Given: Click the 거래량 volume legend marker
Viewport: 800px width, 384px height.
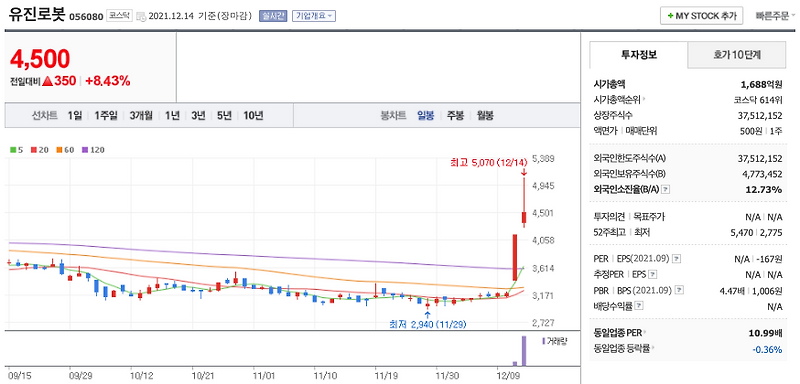Looking at the screenshot, I should pos(543,341).
